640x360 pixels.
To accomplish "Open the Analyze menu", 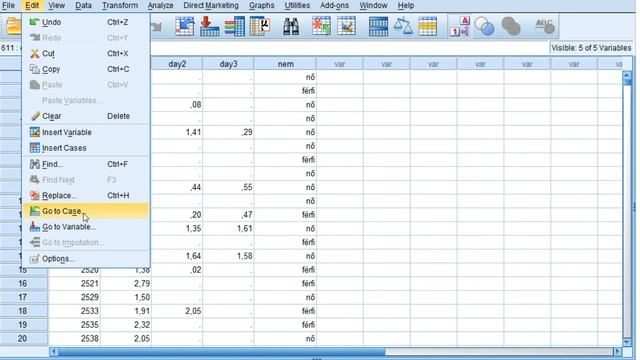I will [160, 5].
